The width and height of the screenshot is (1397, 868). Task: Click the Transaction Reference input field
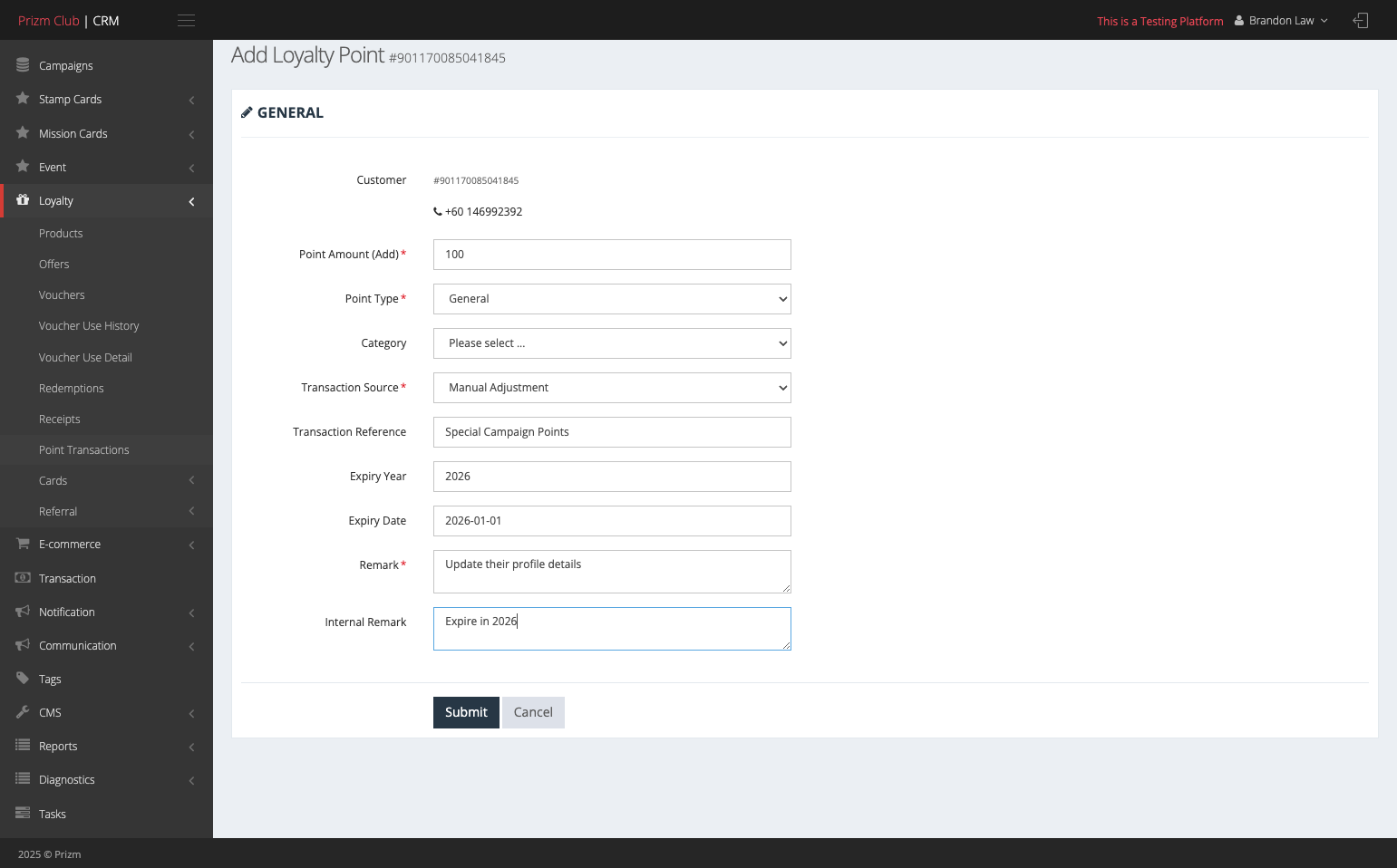coord(612,432)
